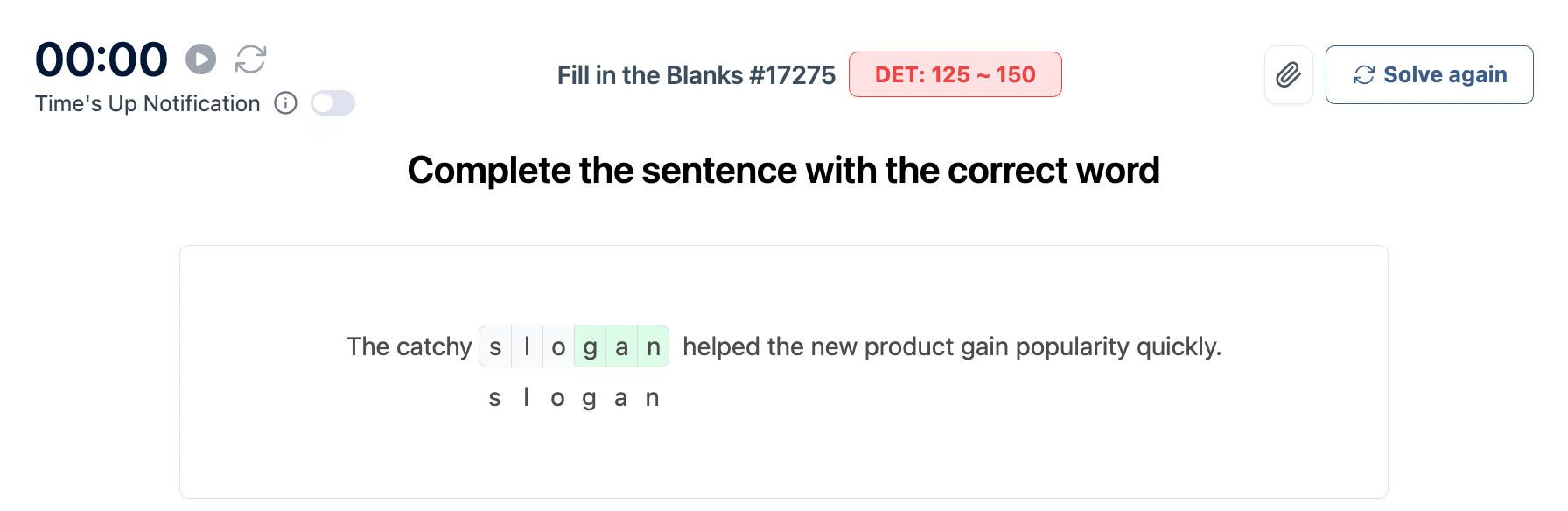Screen dimensions: 1568x511
Task: Click the Time's Up Notification label
Action: pos(147,104)
